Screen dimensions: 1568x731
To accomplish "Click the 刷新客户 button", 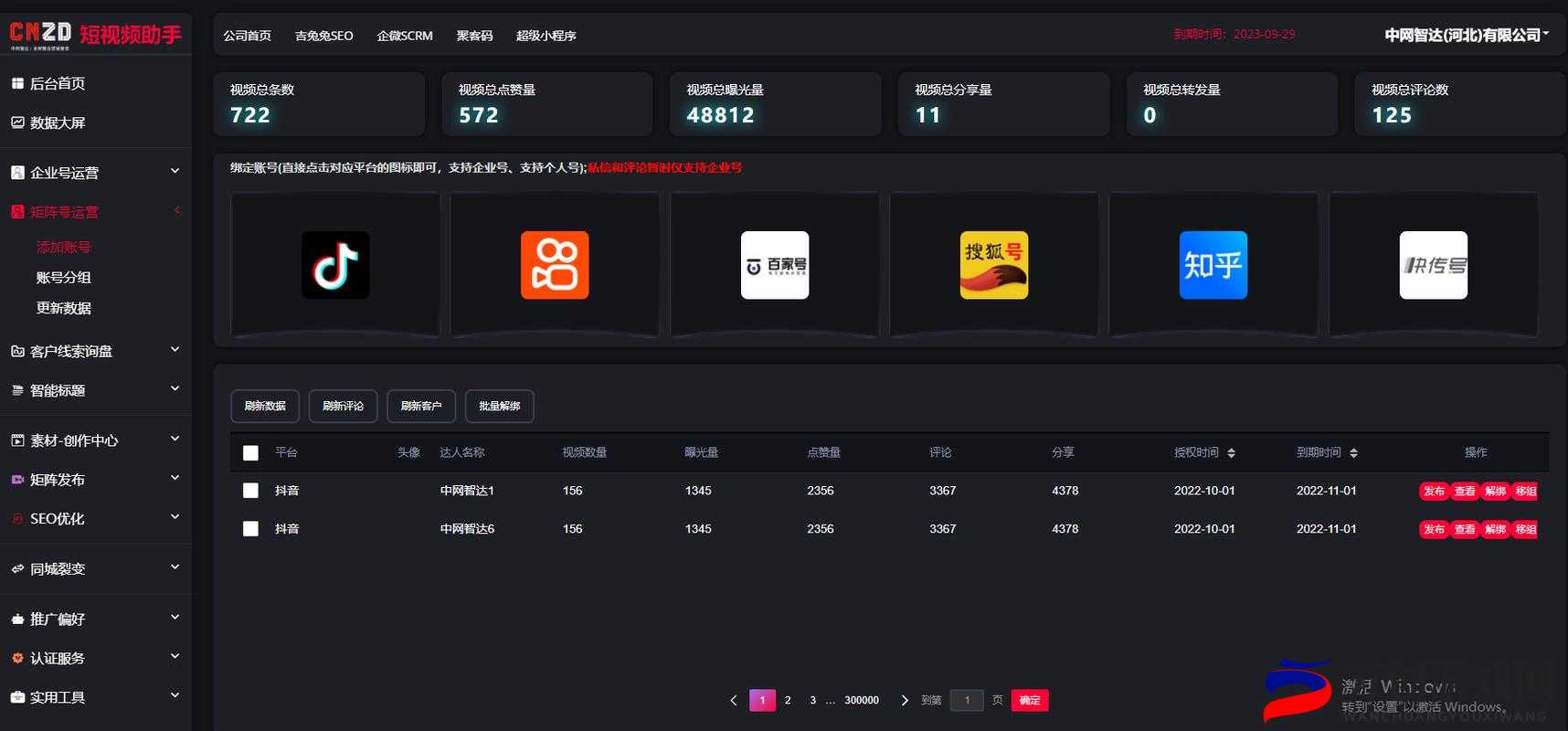I will pyautogui.click(x=421, y=406).
